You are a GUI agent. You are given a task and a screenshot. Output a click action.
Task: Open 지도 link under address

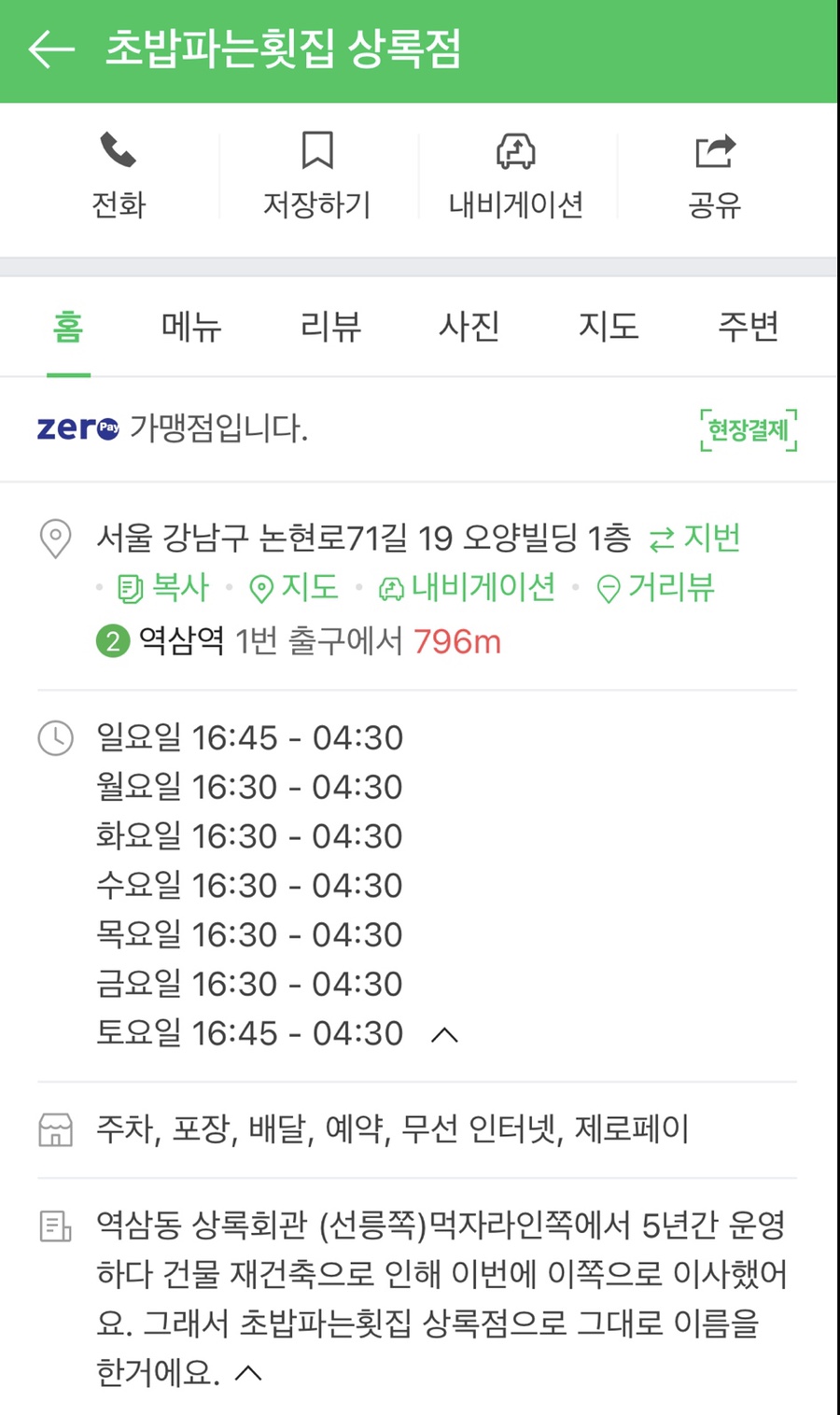pos(294,588)
